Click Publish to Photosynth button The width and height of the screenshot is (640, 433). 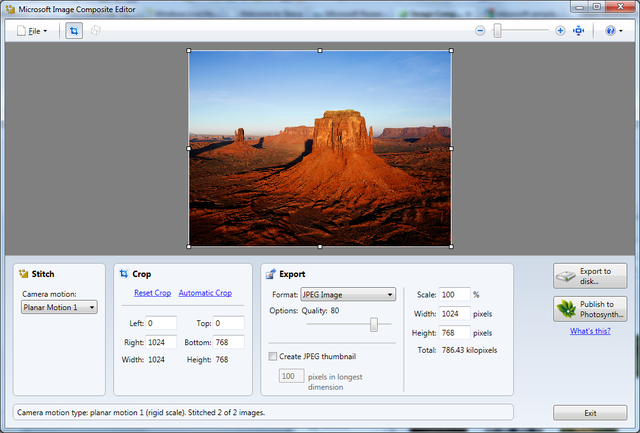click(590, 309)
